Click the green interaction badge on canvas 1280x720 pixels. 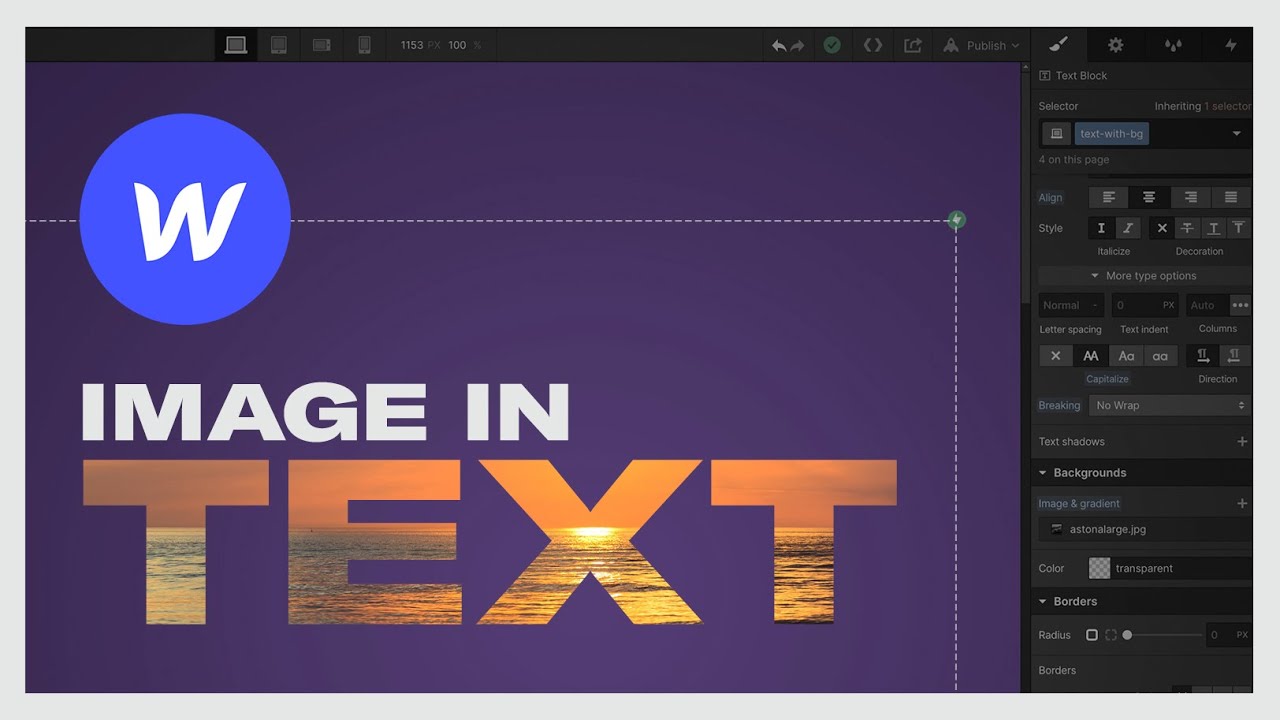click(x=956, y=220)
